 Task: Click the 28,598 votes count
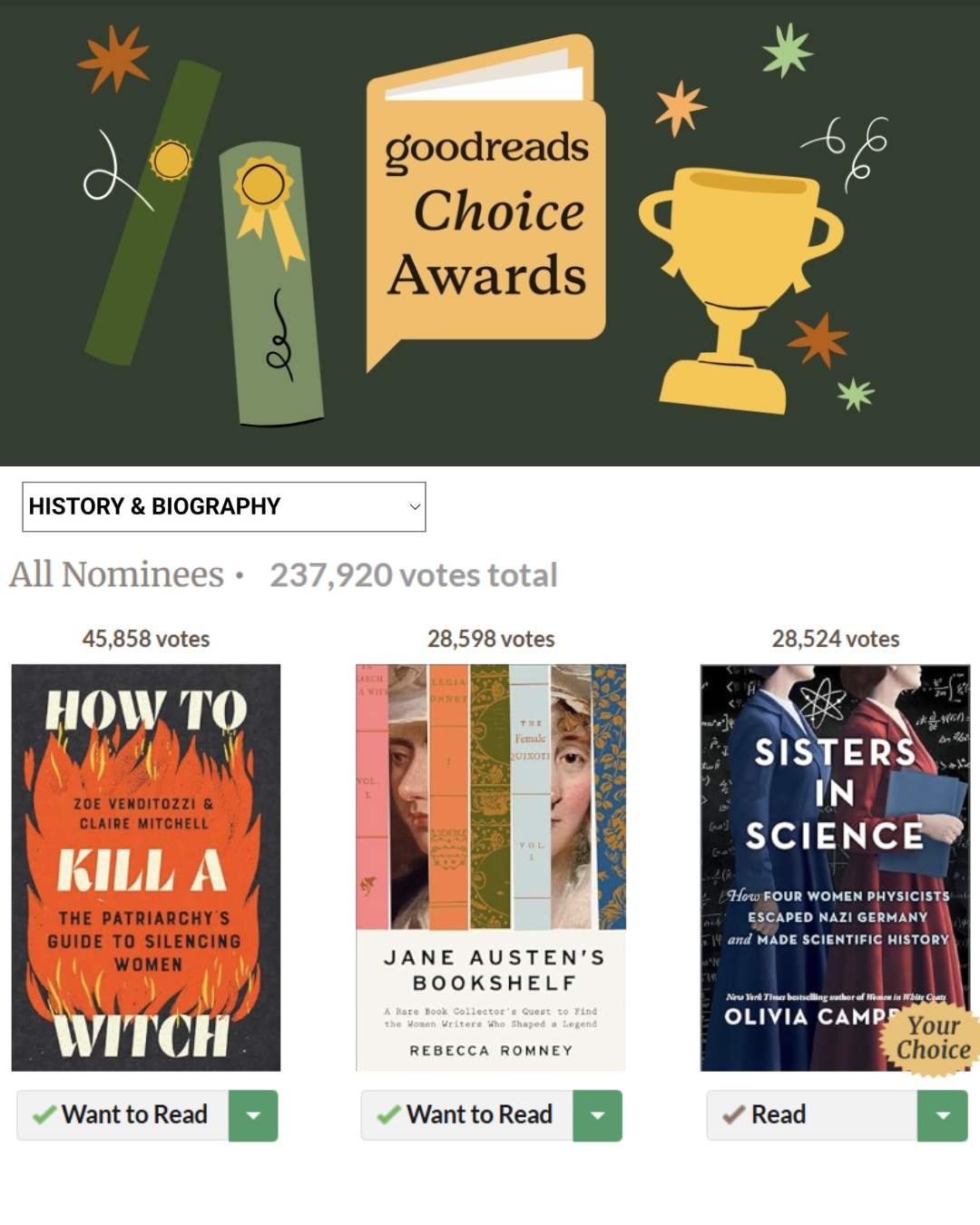tap(491, 639)
